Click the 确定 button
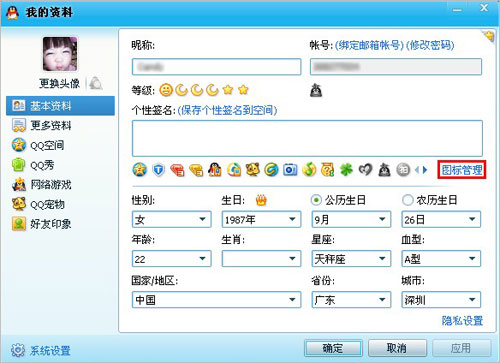Screen dimensions: 500x363 click(333, 348)
